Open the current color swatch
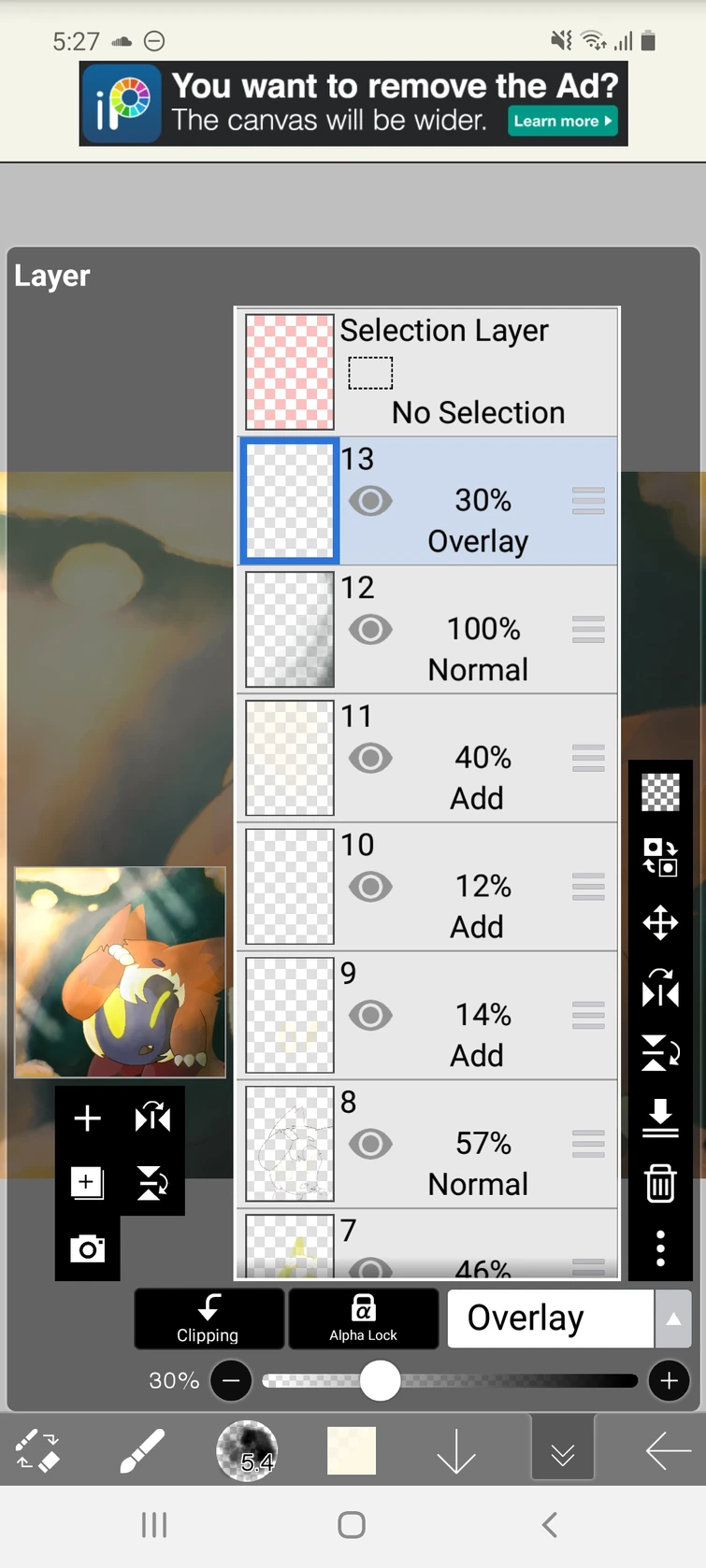The width and height of the screenshot is (706, 1568). point(352,1451)
